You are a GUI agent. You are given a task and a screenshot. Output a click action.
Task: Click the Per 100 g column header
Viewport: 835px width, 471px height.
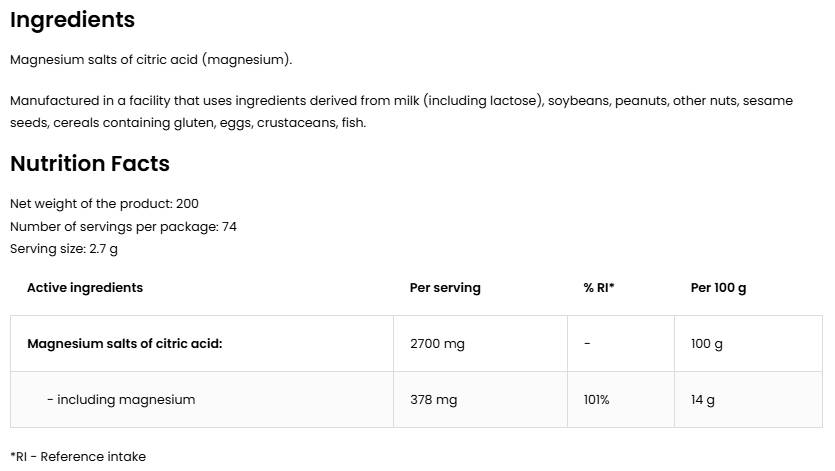point(718,288)
